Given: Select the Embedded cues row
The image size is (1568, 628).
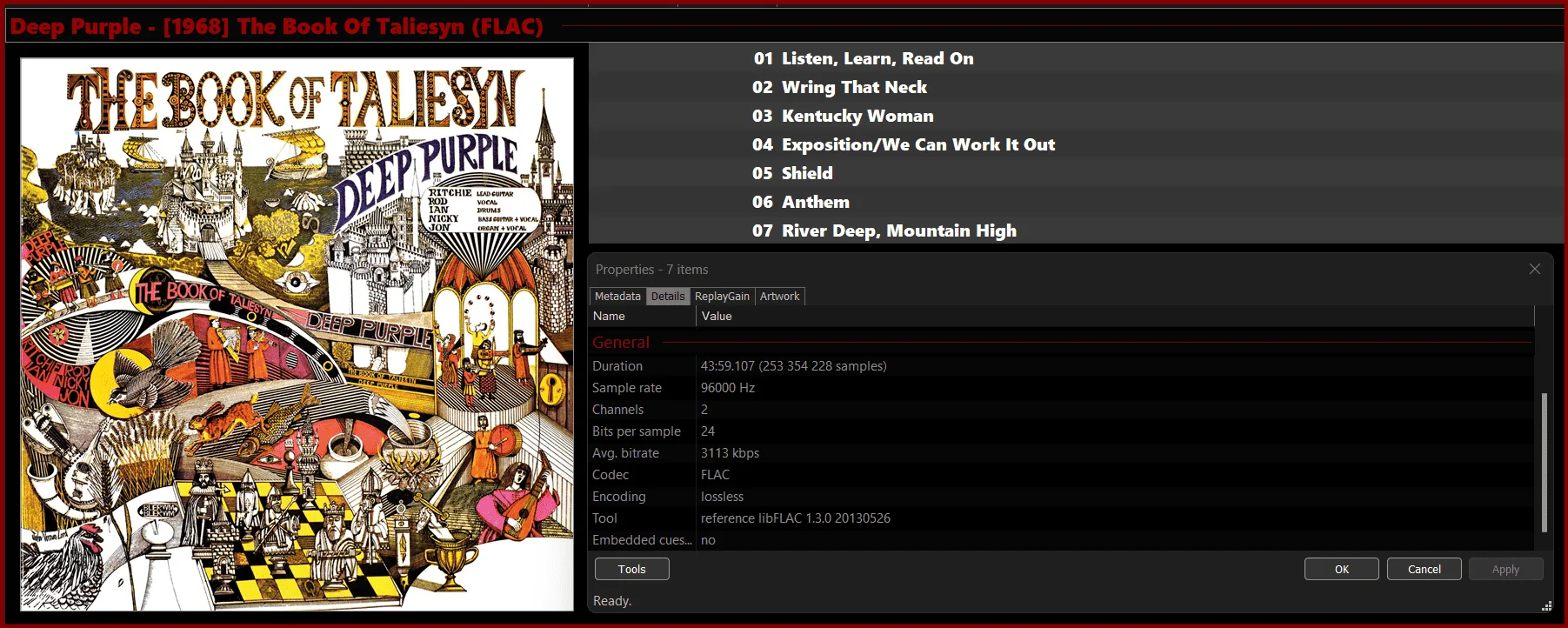Looking at the screenshot, I should point(1062,540).
